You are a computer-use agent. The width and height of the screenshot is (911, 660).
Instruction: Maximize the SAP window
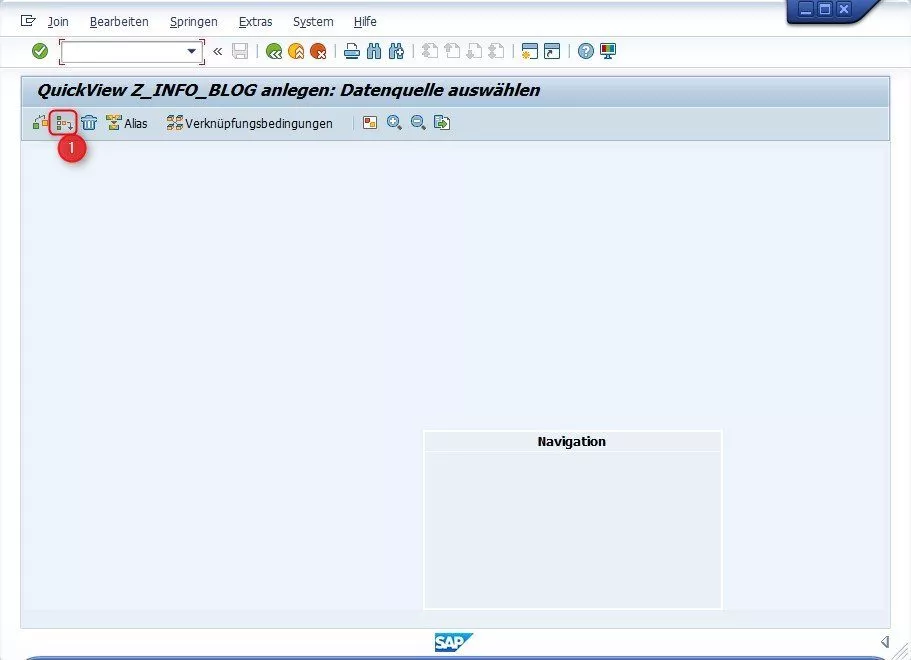[824, 9]
